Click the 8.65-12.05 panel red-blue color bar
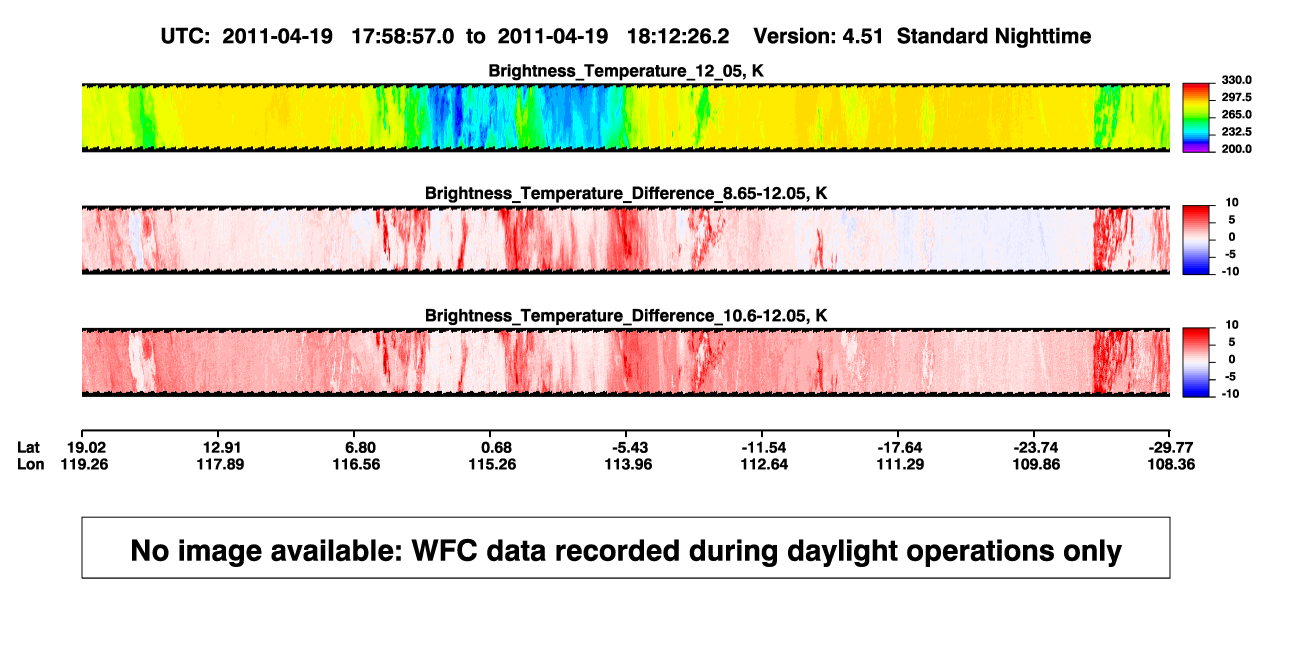Image resolution: width=1300 pixels, height=667 pixels. point(1197,240)
